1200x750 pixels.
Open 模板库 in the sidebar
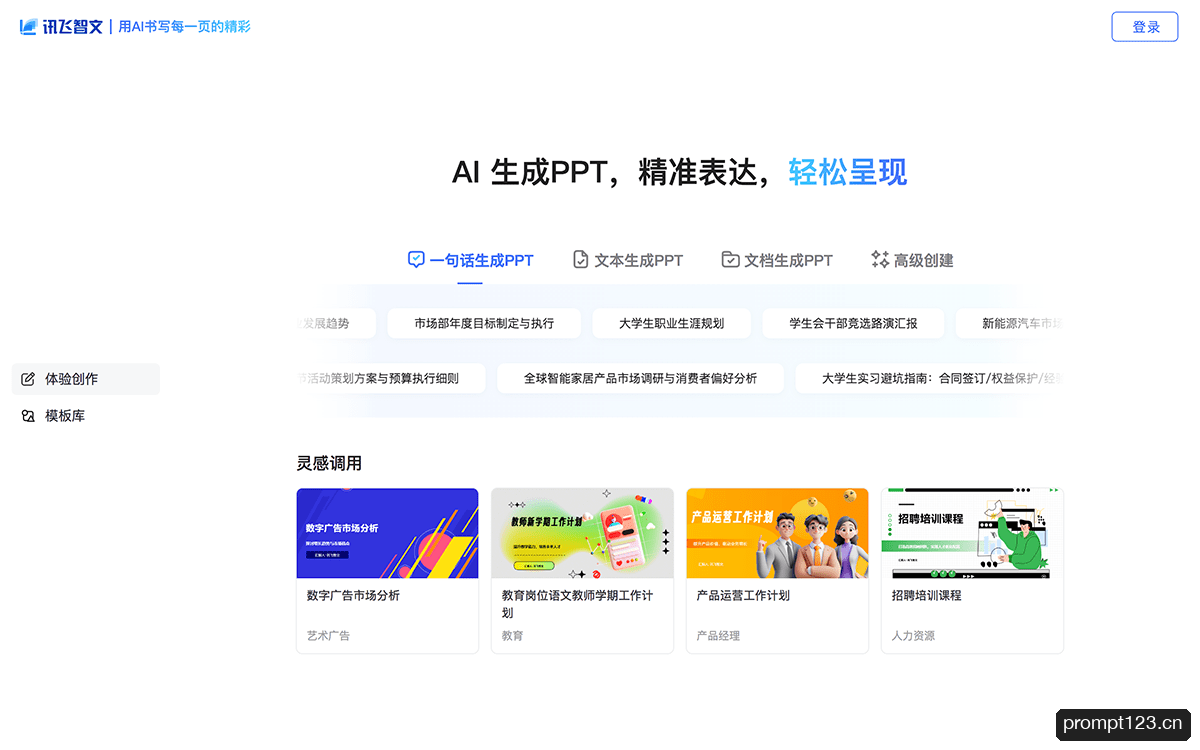[x=86, y=416]
